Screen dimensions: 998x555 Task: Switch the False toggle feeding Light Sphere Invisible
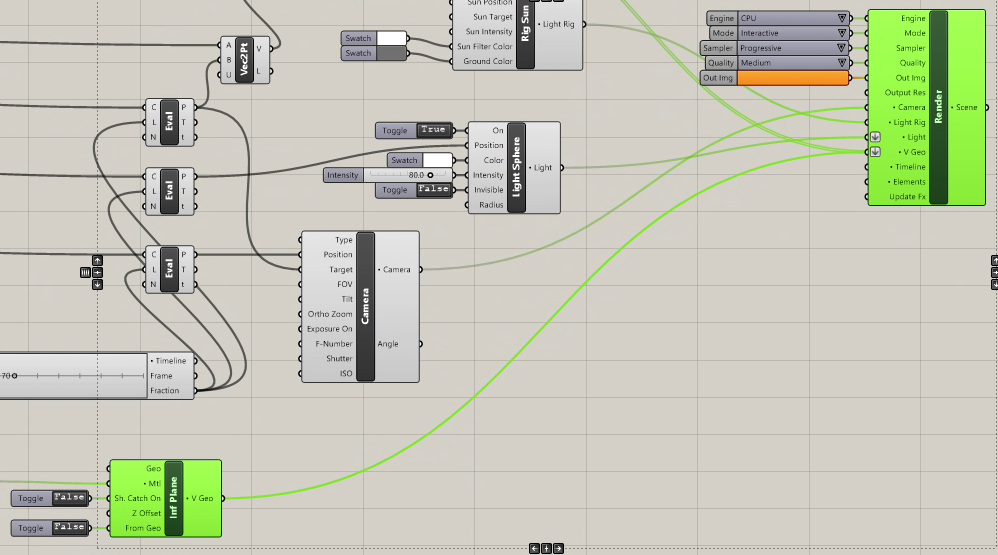tap(433, 190)
